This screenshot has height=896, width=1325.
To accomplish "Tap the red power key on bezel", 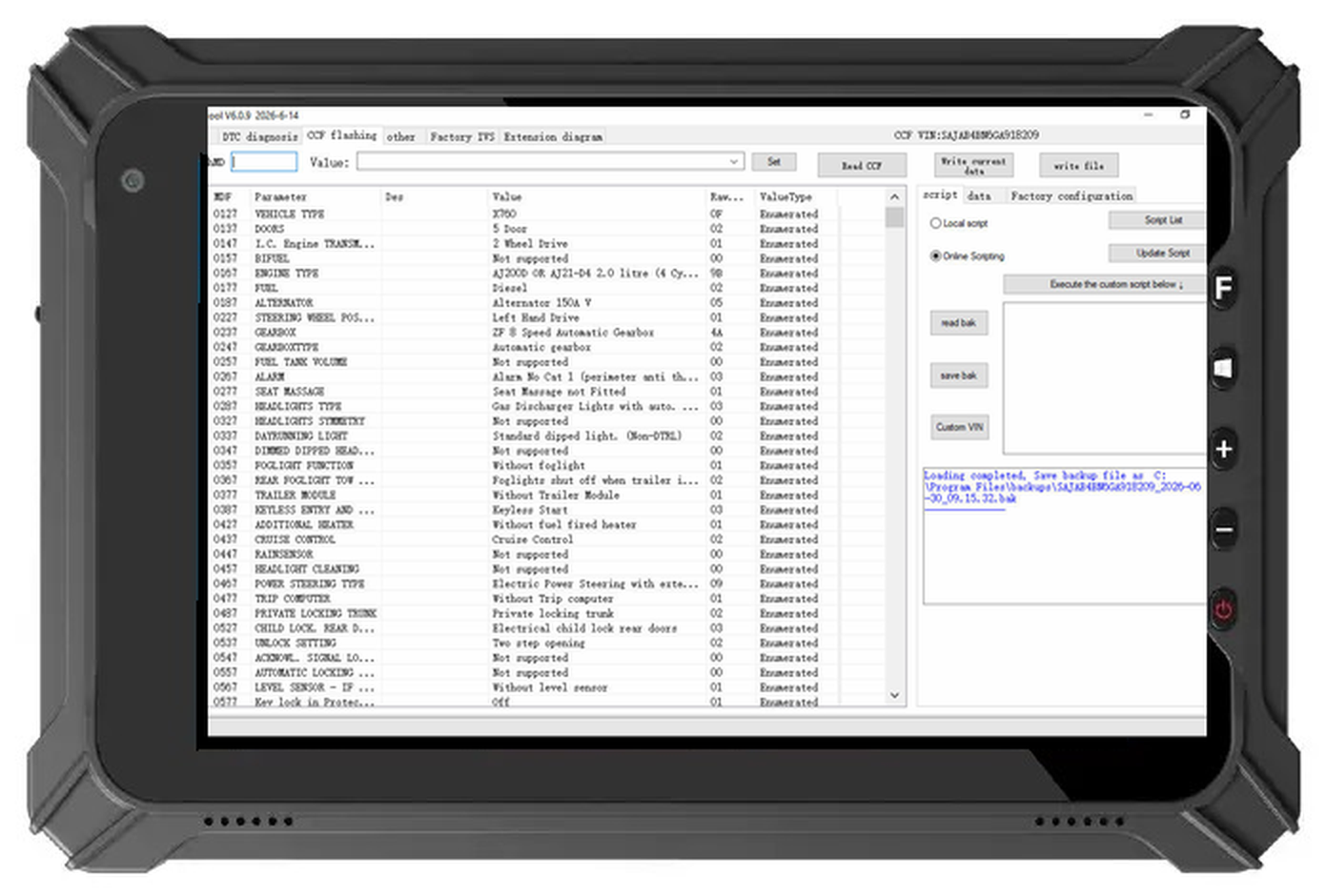I will coord(1224,609).
